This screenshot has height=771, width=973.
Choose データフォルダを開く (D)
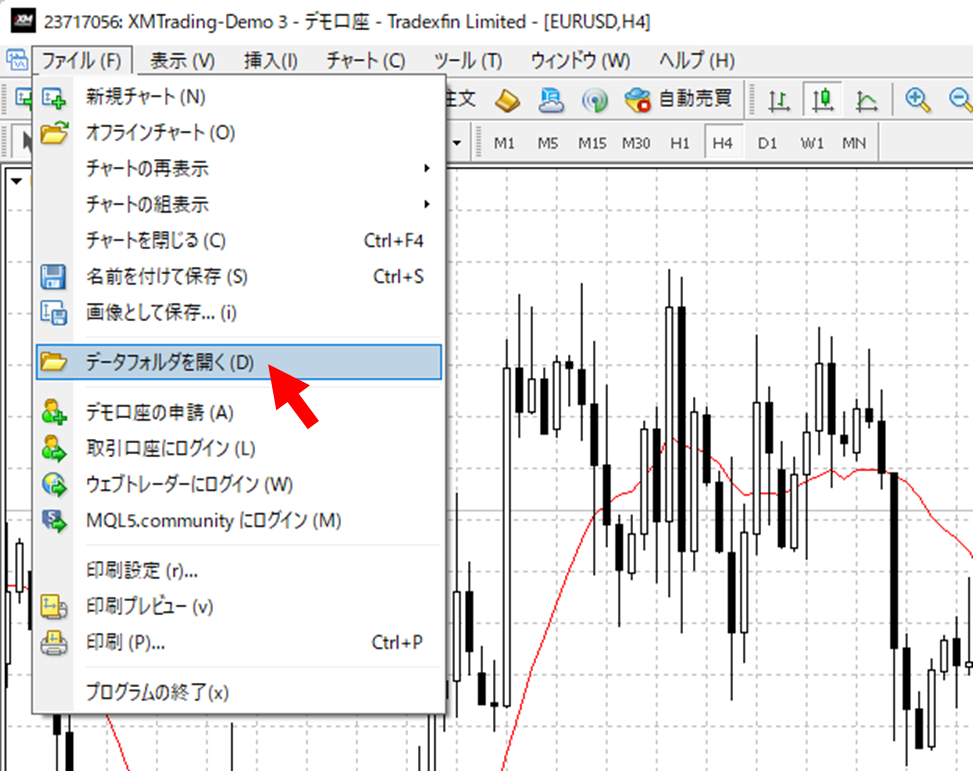coord(239,362)
